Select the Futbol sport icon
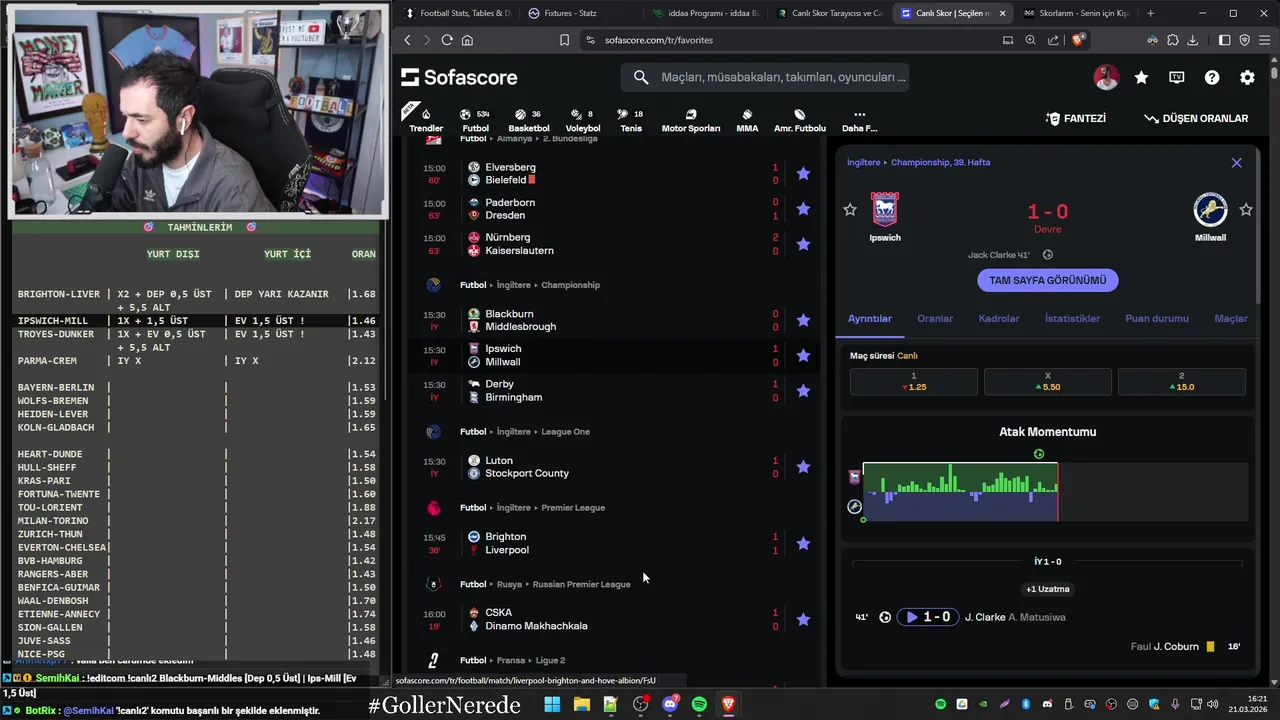Image resolution: width=1280 pixels, height=720 pixels. (x=475, y=120)
